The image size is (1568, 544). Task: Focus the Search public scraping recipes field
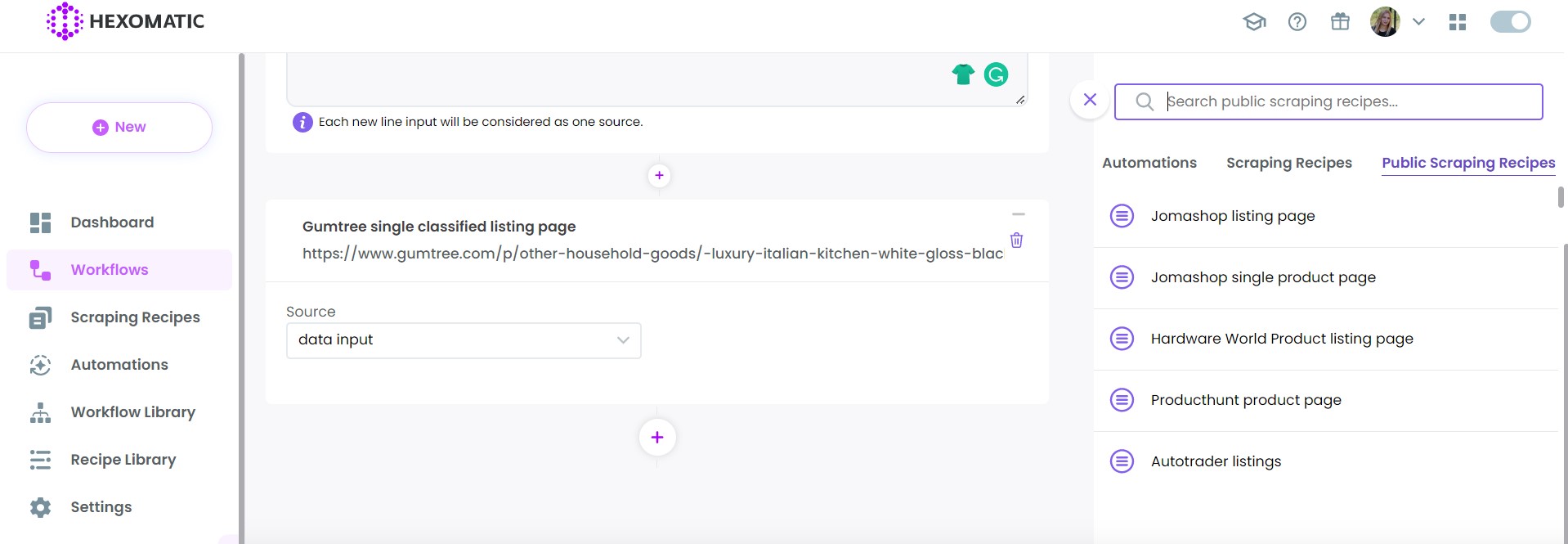click(x=1328, y=101)
